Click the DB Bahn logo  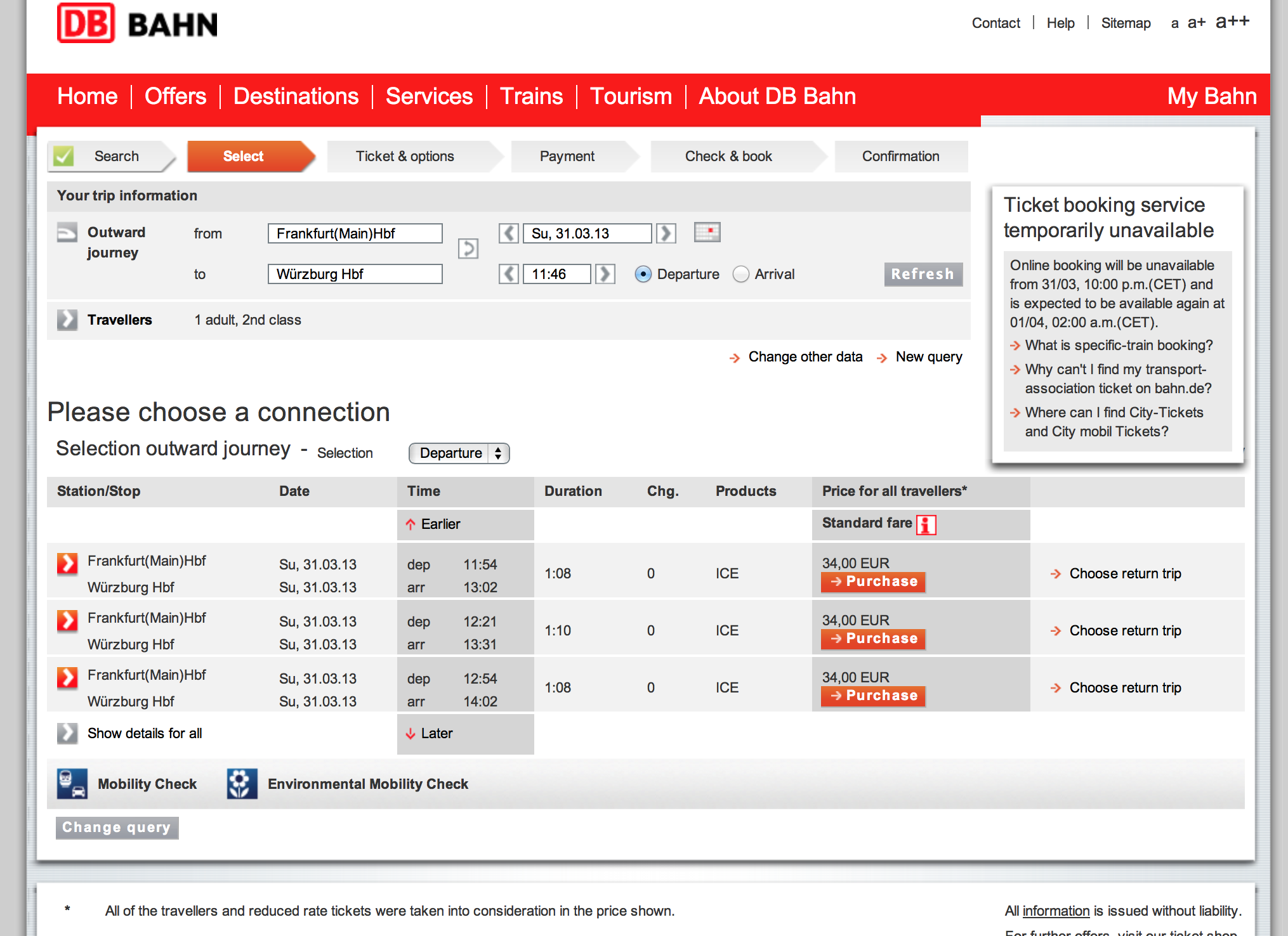point(137,23)
